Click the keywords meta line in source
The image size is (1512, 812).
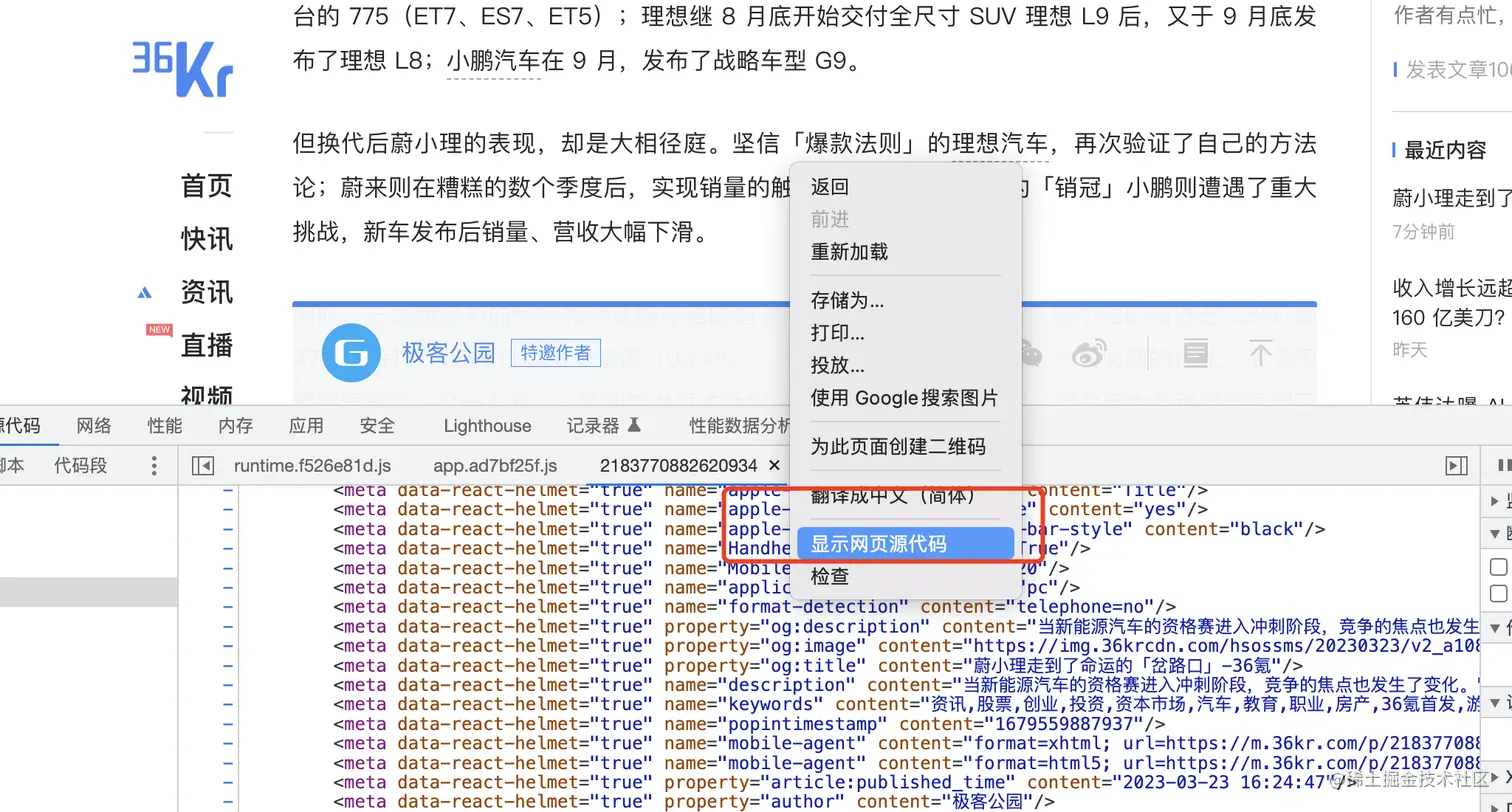coord(907,704)
